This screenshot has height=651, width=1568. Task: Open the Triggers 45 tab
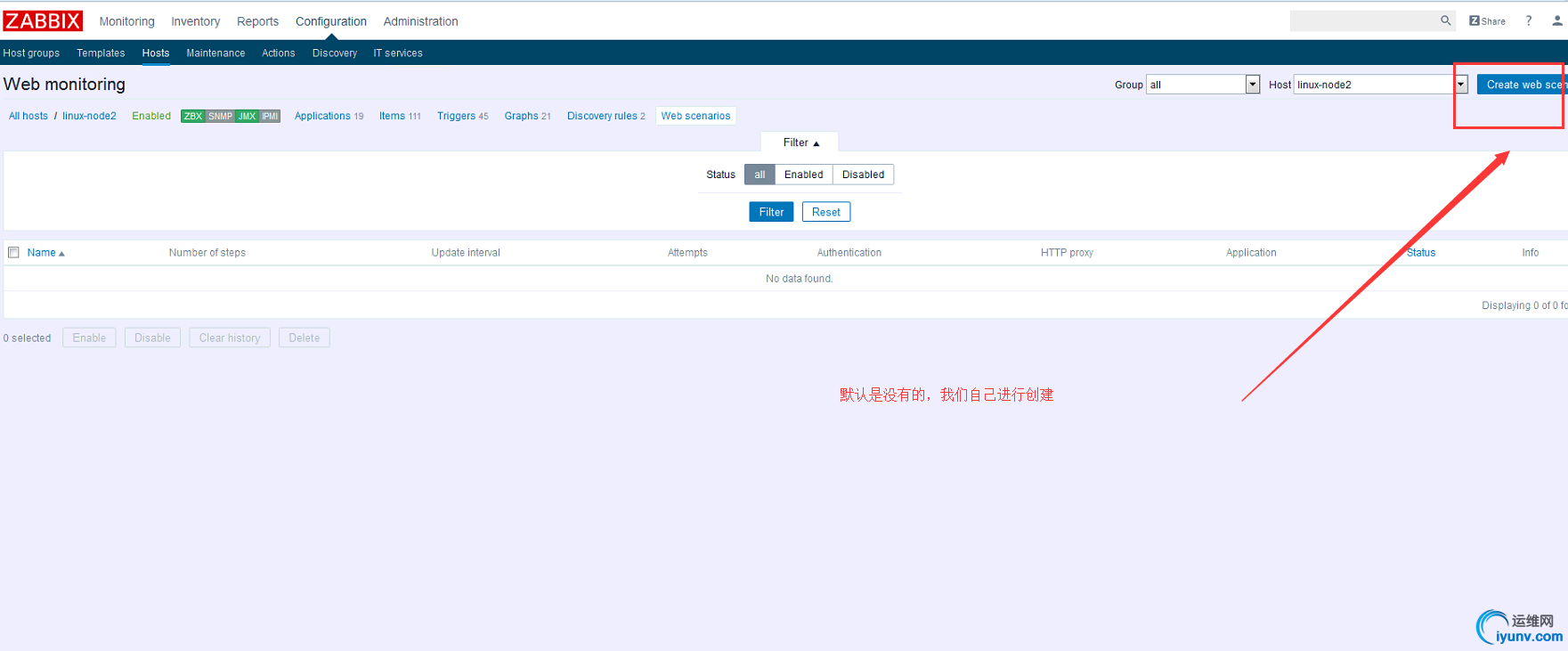pos(463,116)
